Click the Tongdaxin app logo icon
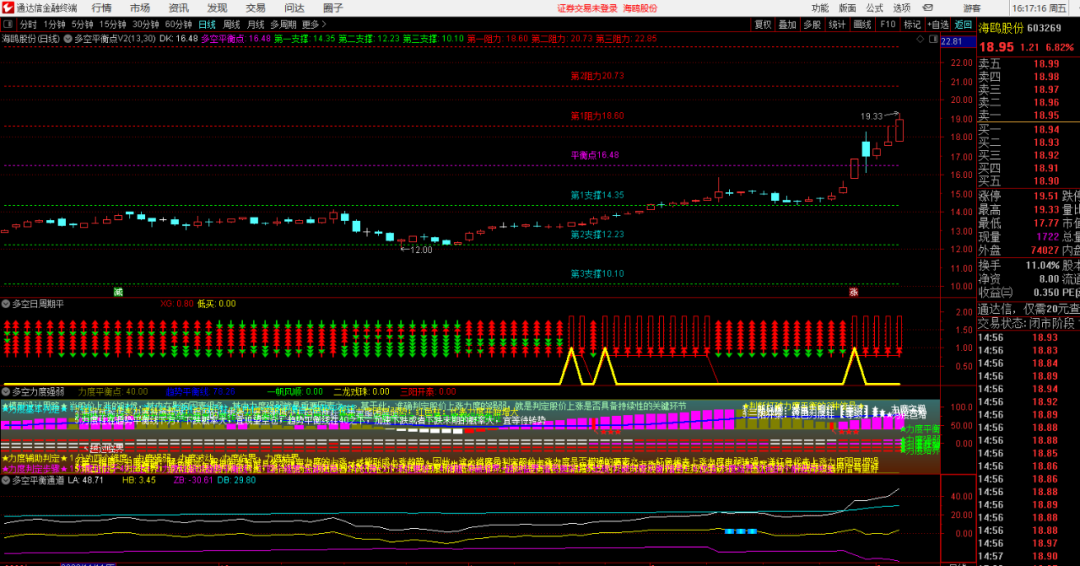This screenshot has height=566, width=1080. [x=8, y=7]
